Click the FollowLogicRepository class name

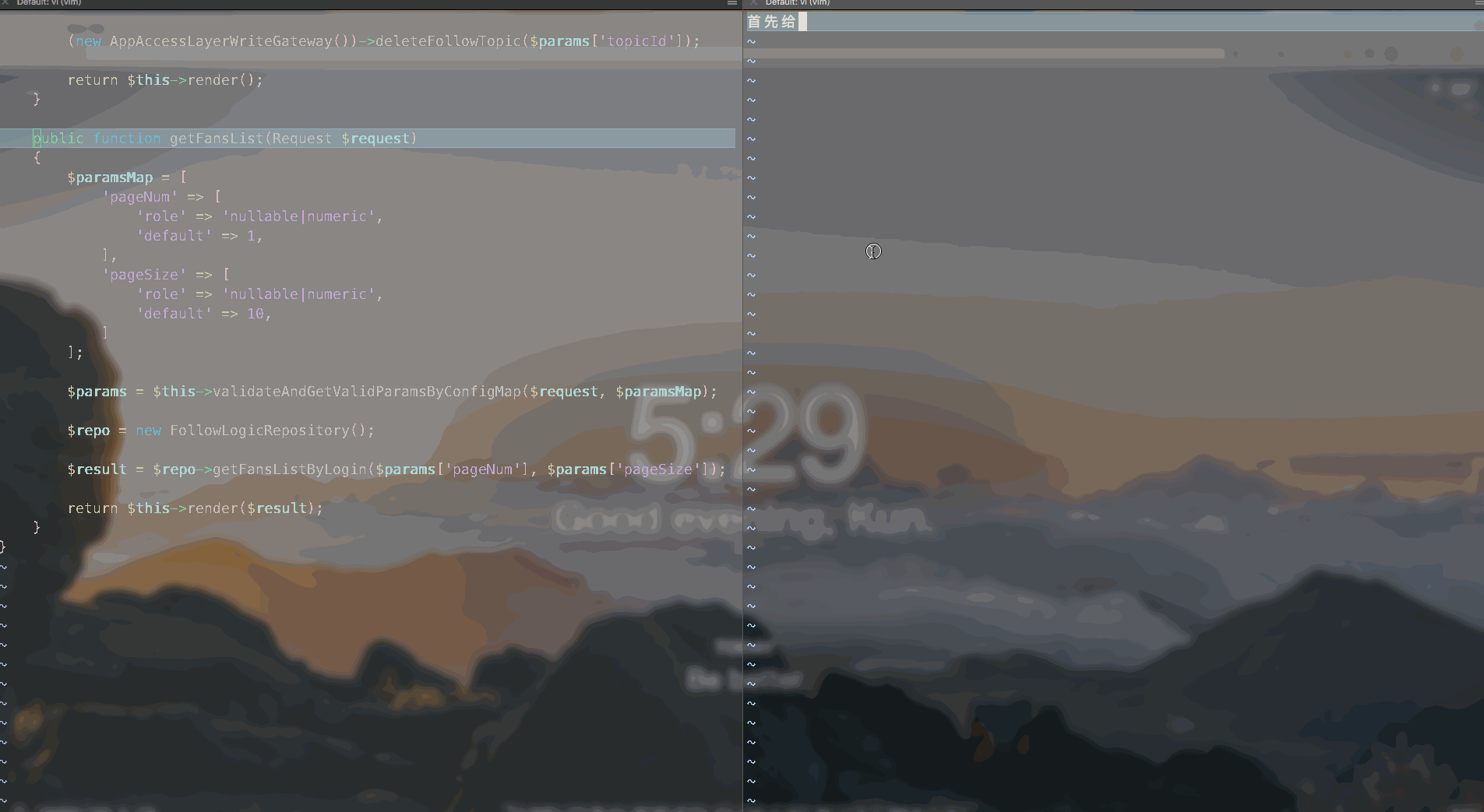pyautogui.click(x=259, y=431)
